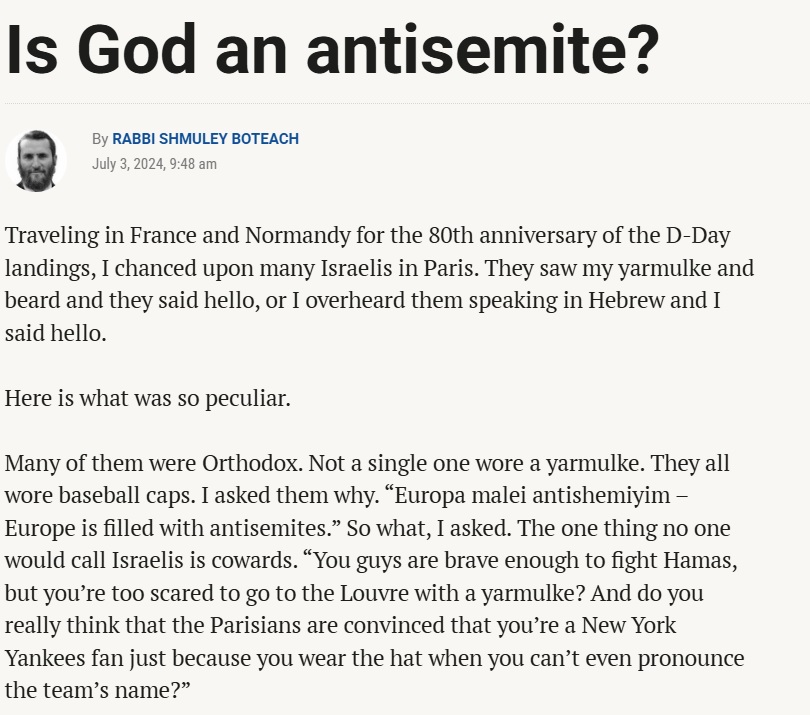The height and width of the screenshot is (715, 810).
Task: Click the word "Orthodox" in the third paragraph
Action: (250, 463)
